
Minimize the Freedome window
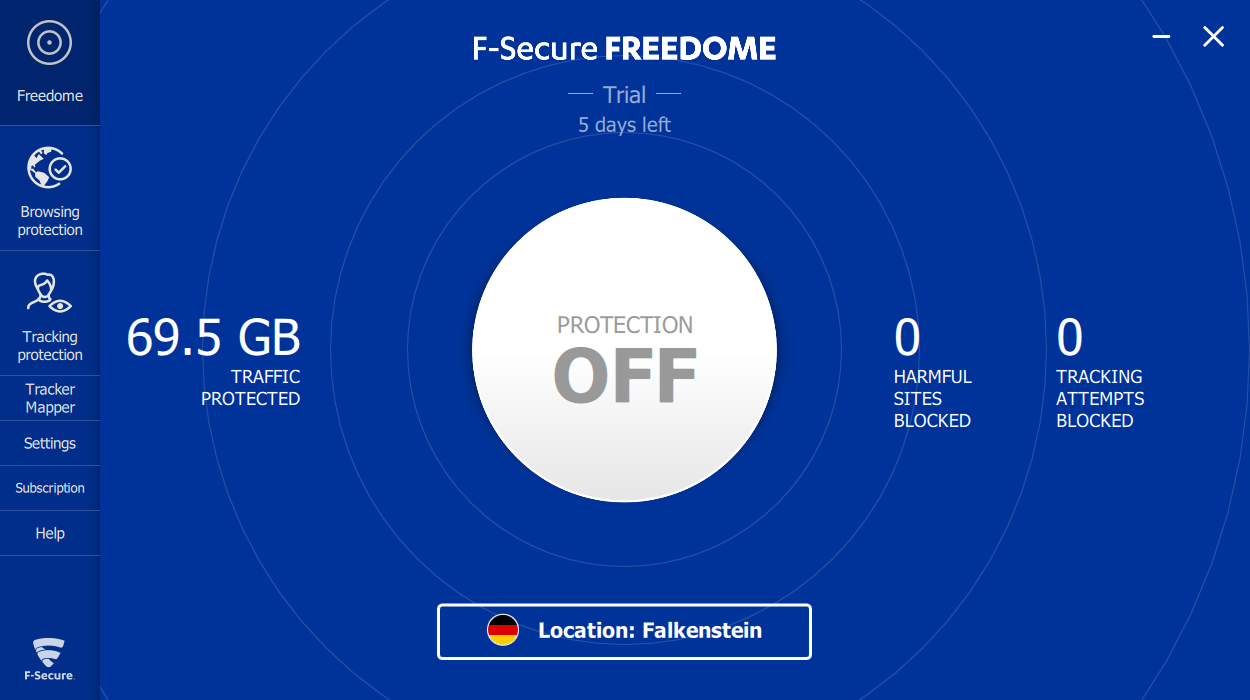pyautogui.click(x=1161, y=37)
